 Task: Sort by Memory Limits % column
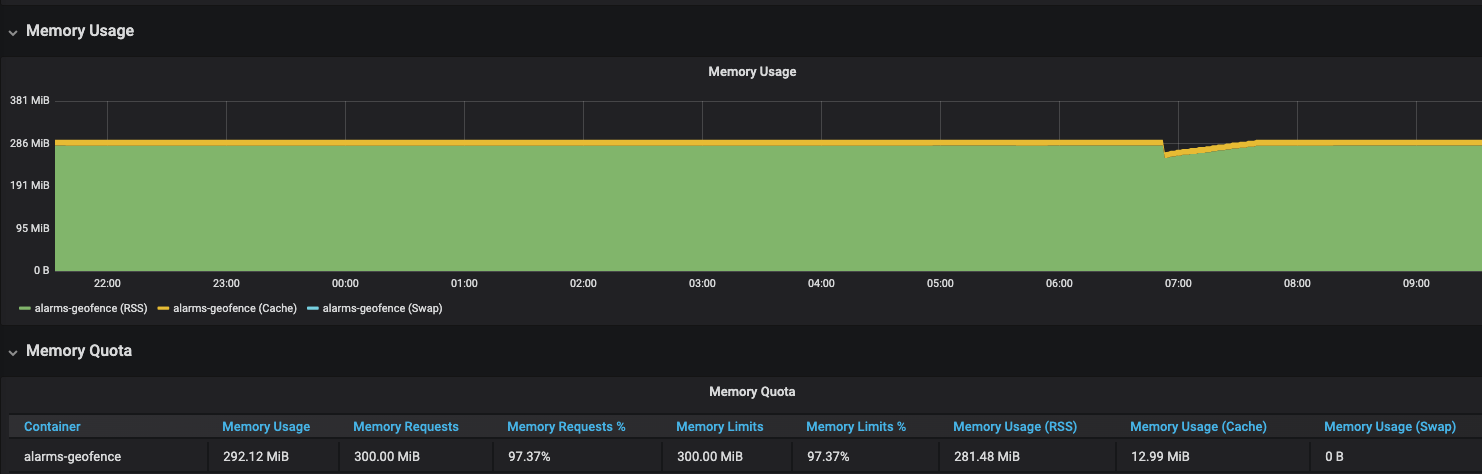coord(855,427)
